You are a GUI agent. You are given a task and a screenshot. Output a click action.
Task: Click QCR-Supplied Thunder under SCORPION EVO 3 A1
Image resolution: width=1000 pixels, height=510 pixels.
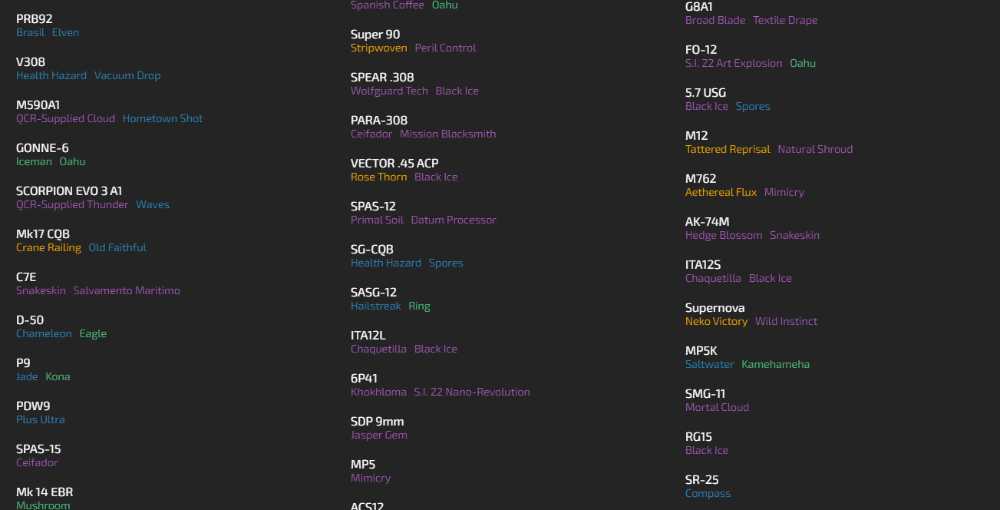[x=72, y=205]
